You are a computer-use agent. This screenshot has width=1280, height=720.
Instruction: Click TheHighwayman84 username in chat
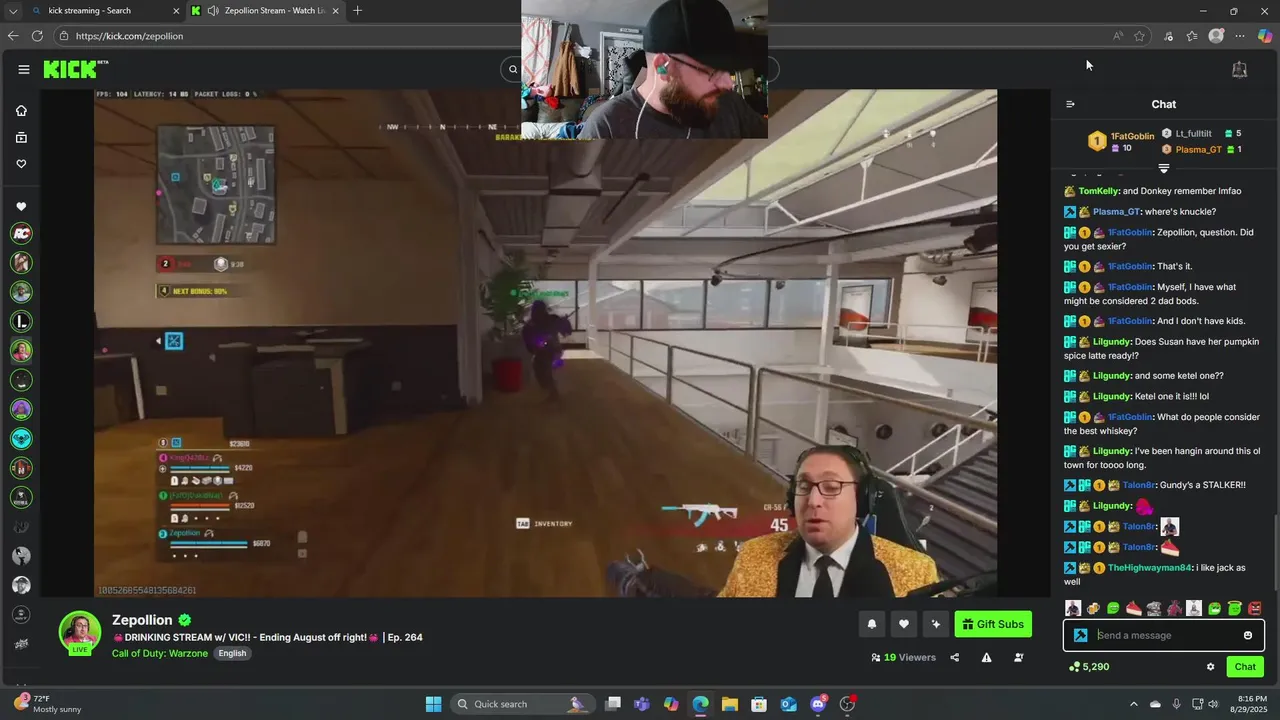[1150, 568]
